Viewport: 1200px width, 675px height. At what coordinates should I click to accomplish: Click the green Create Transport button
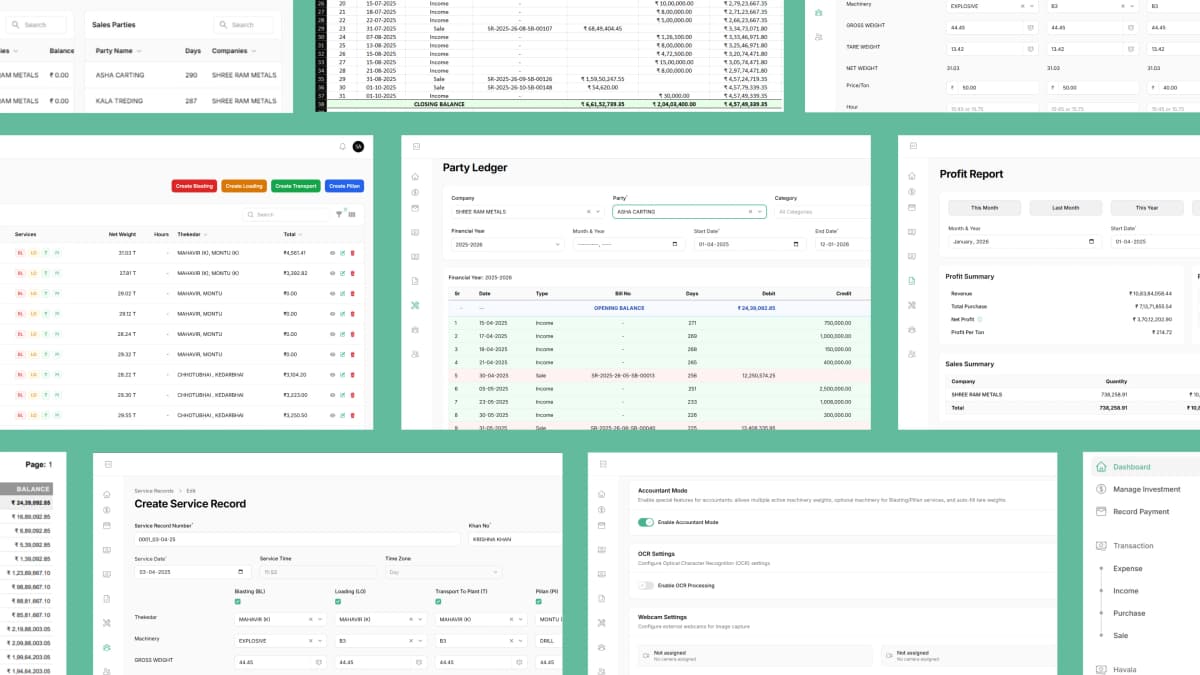(x=296, y=186)
